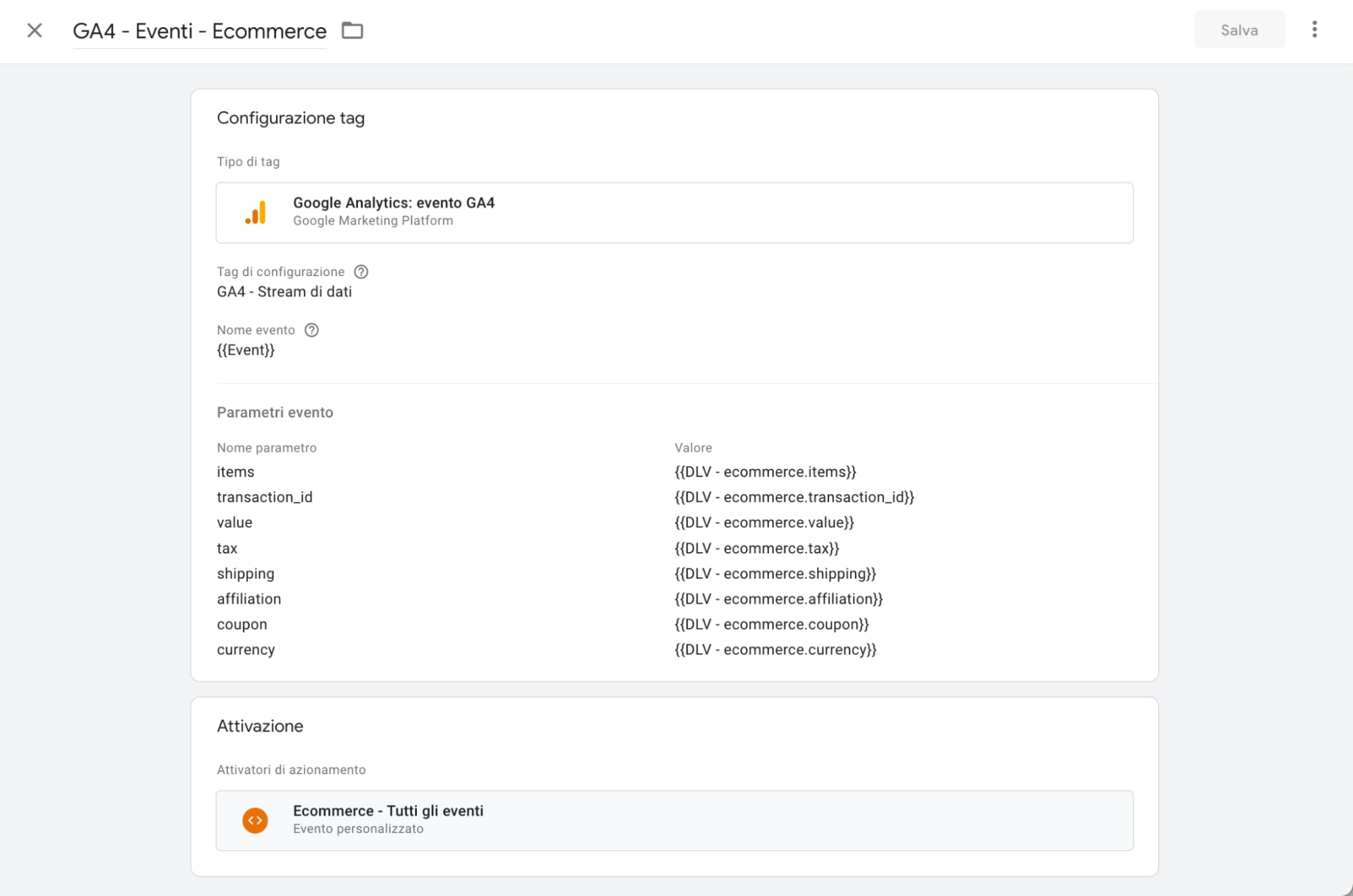Click the Configurazione tag section heading
The image size is (1353, 896).
[290, 118]
